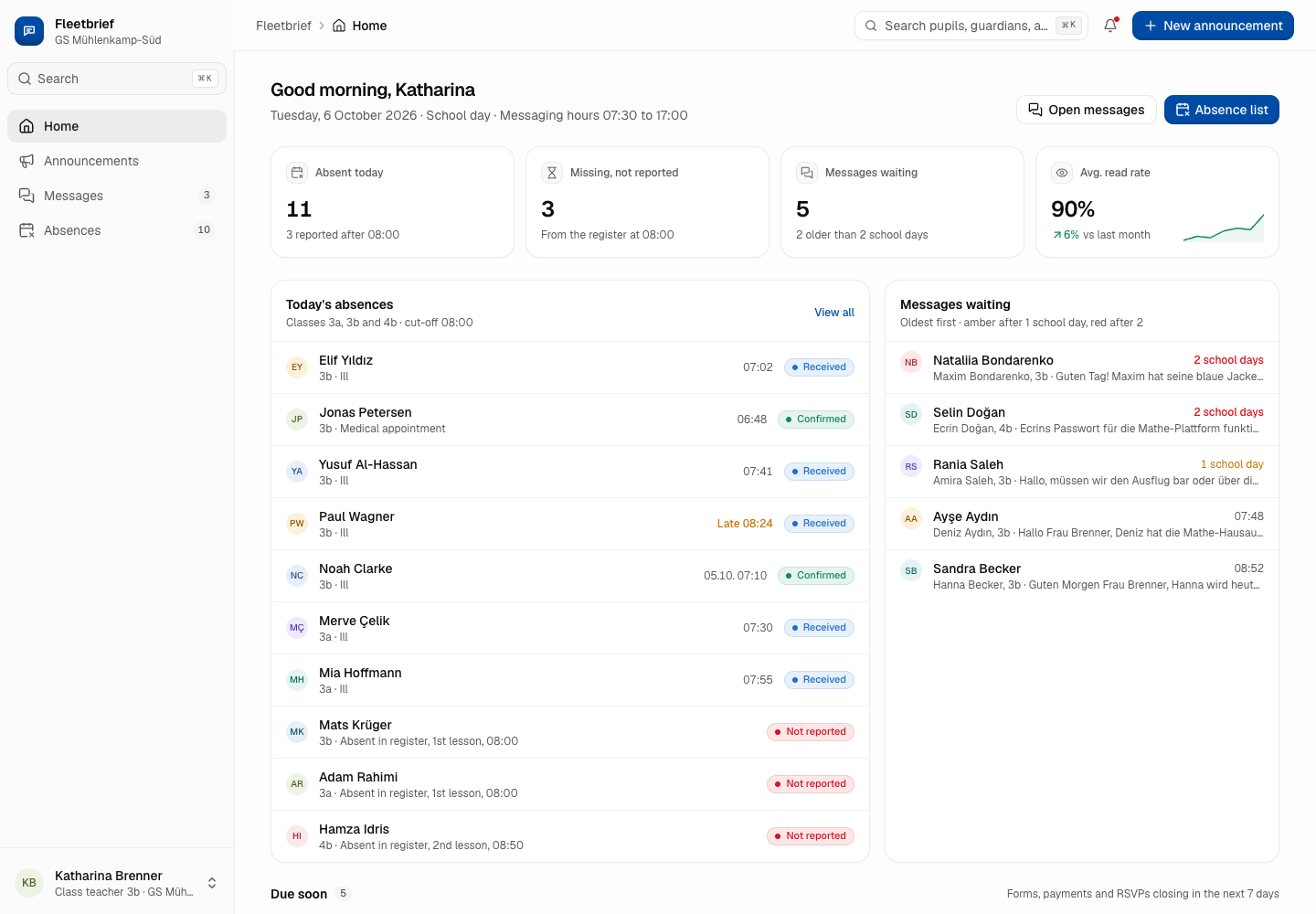
Task: Click the Fleetbrief breadcrumb link
Action: point(283,26)
